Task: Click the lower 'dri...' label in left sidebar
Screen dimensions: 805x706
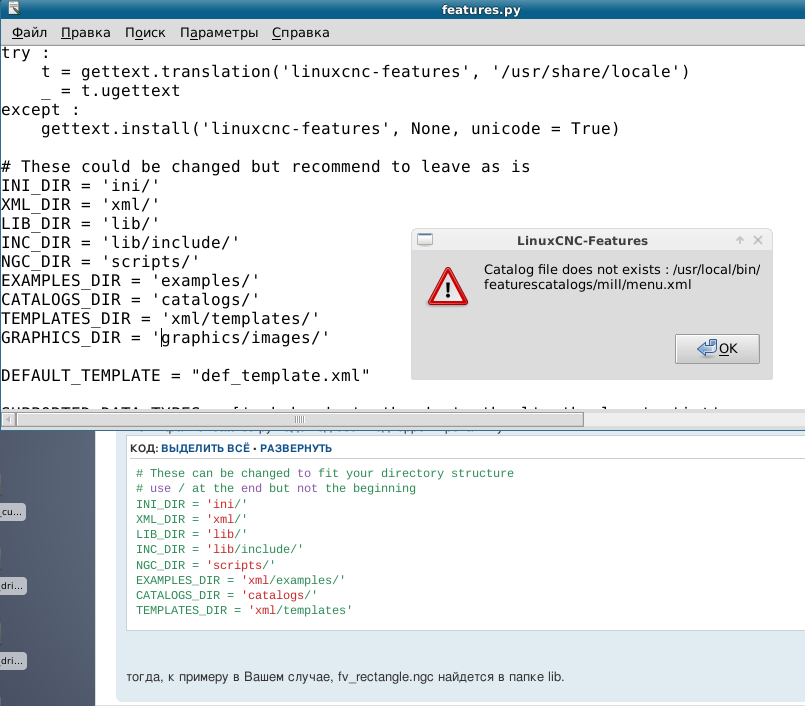Action: [x=12, y=661]
